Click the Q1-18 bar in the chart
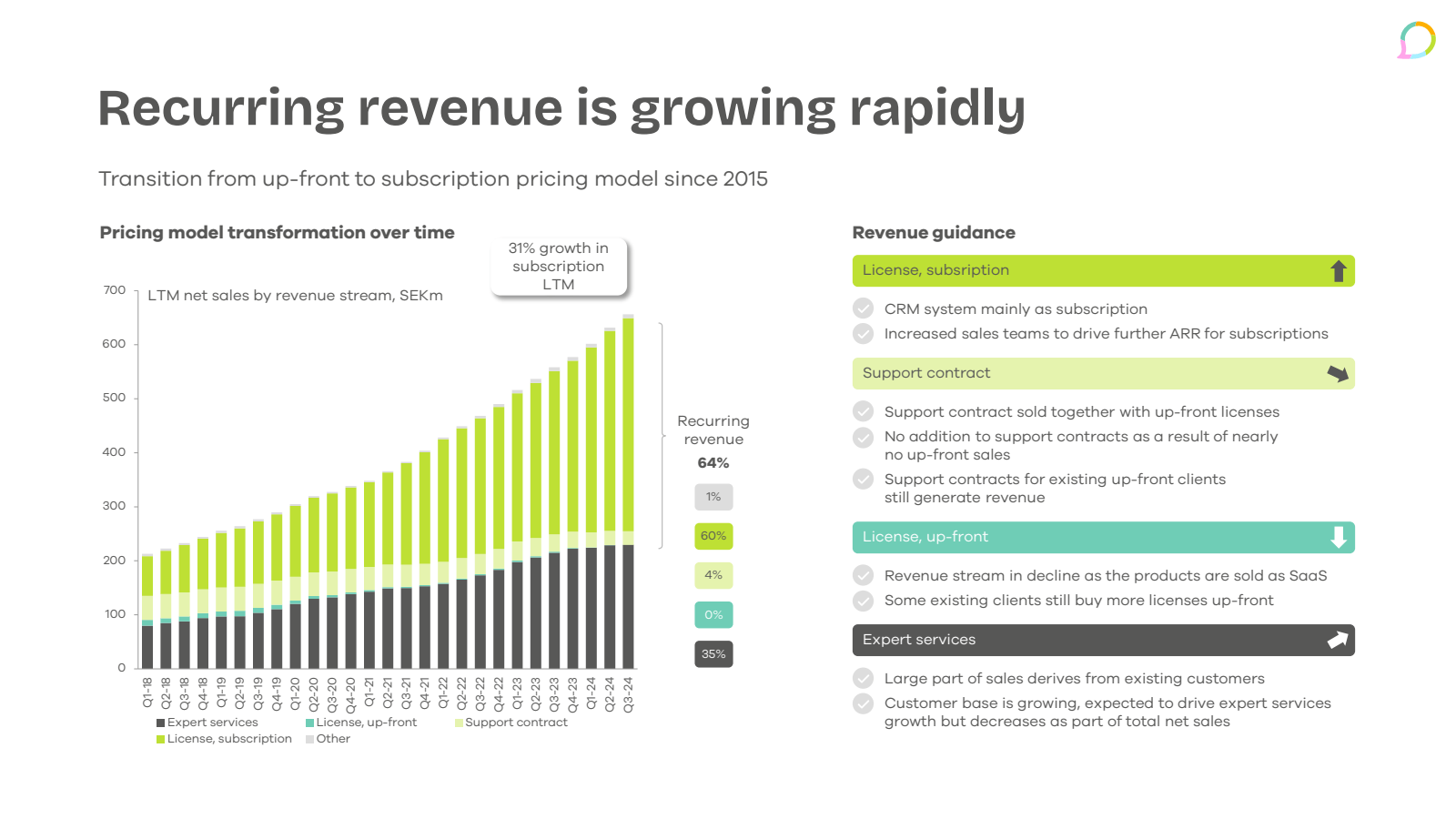 pyautogui.click(x=147, y=611)
